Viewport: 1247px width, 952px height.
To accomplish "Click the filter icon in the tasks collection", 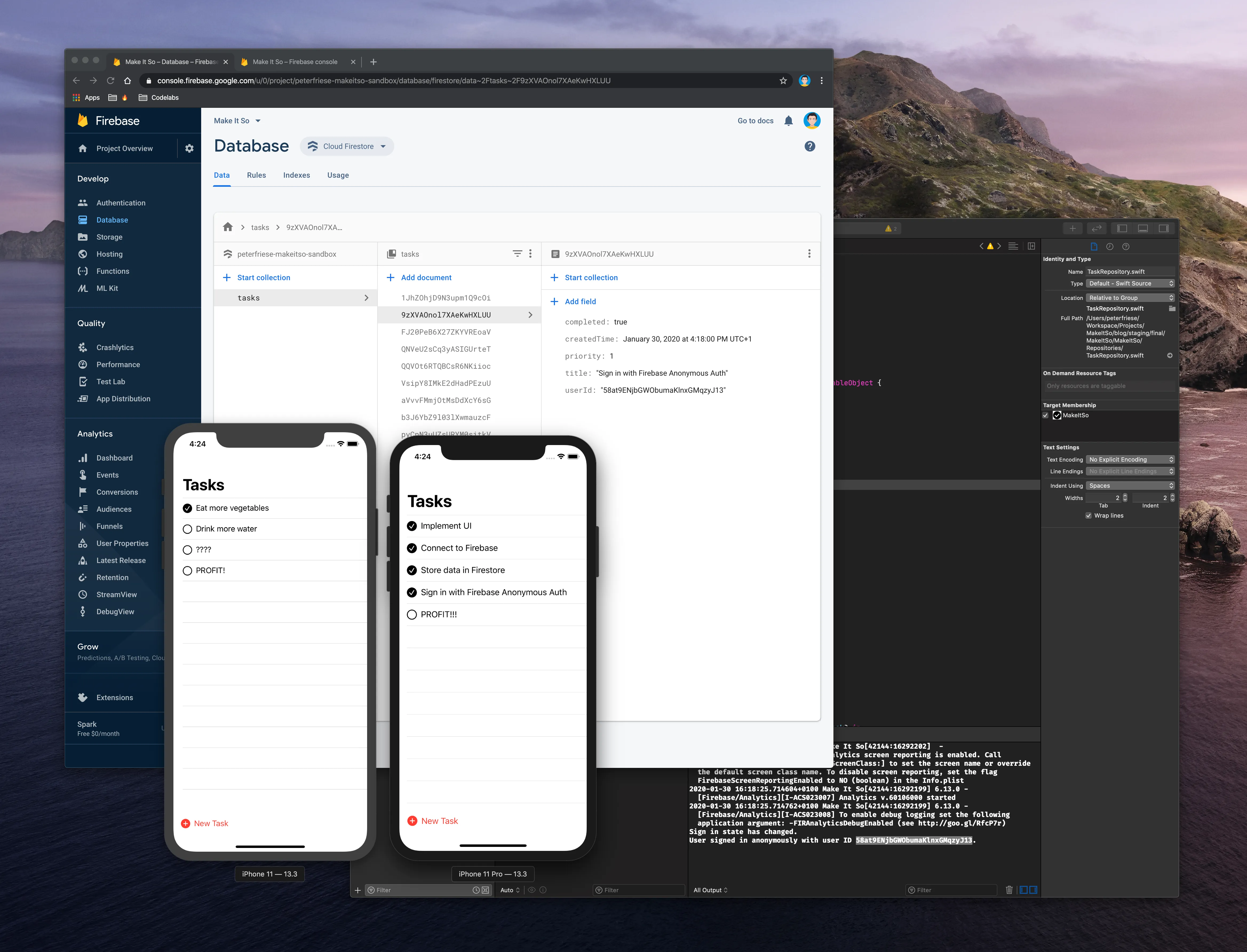I will (x=517, y=253).
